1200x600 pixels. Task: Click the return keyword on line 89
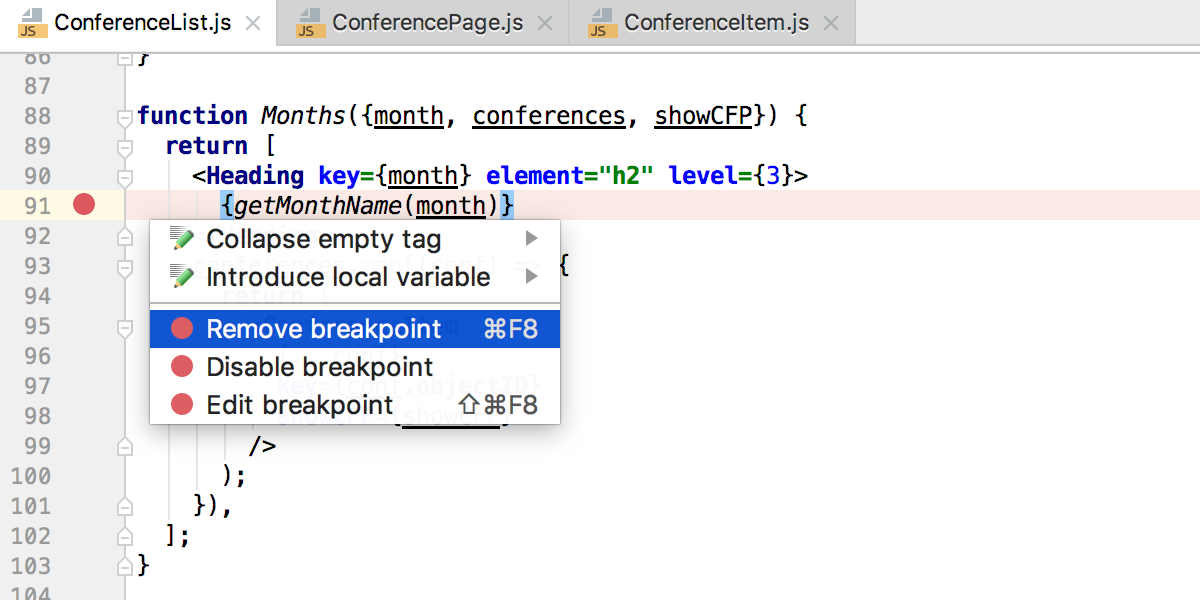pyautogui.click(x=207, y=146)
